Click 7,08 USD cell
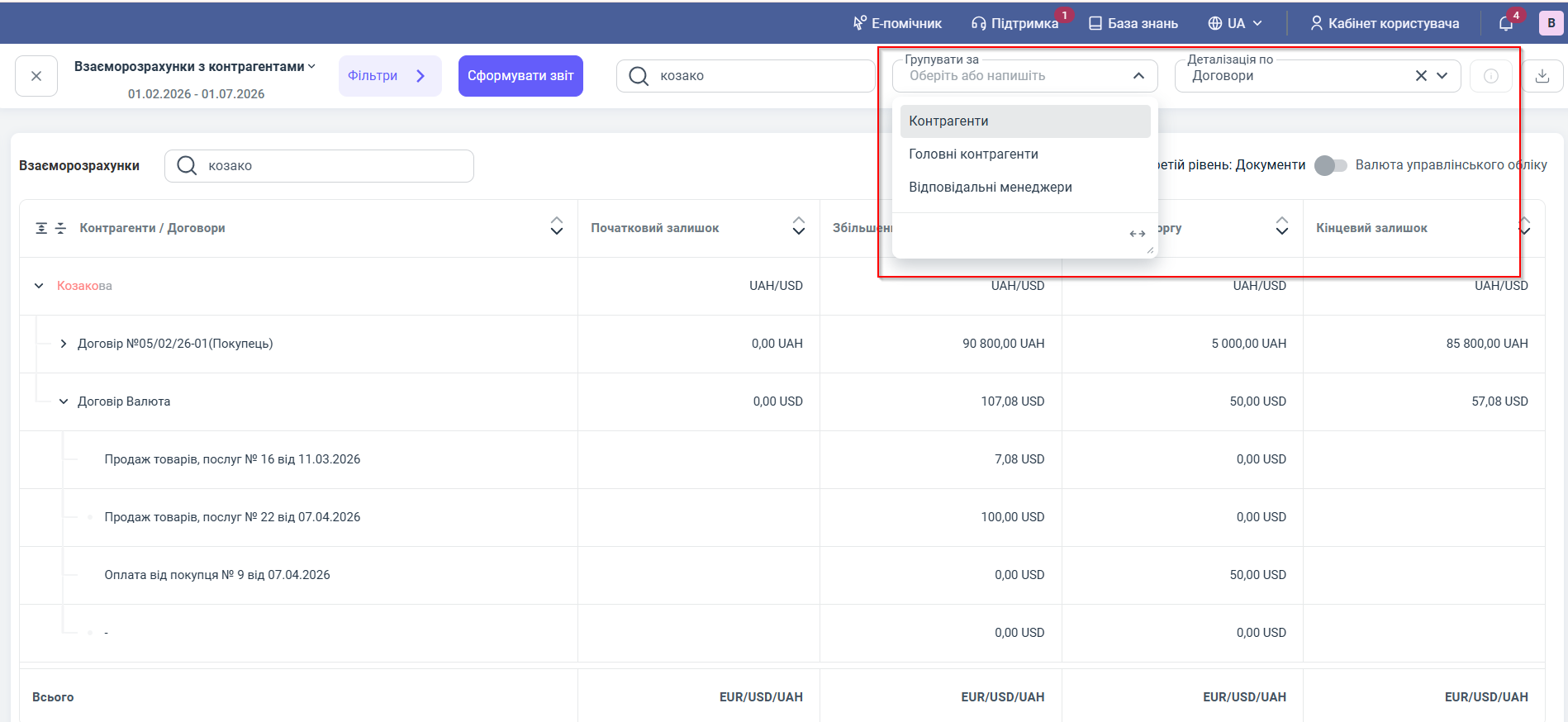 click(x=1019, y=459)
